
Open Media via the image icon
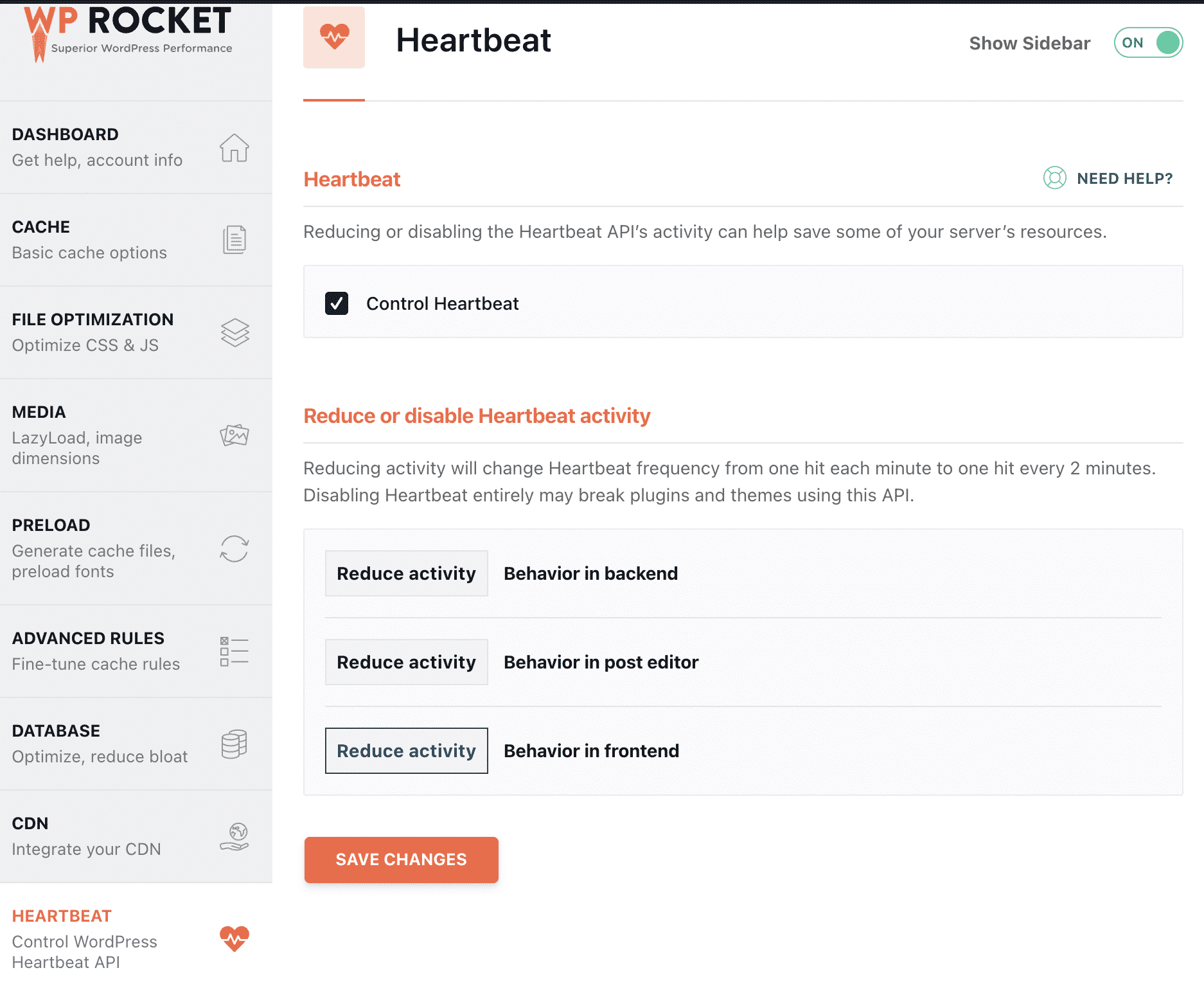(x=236, y=435)
